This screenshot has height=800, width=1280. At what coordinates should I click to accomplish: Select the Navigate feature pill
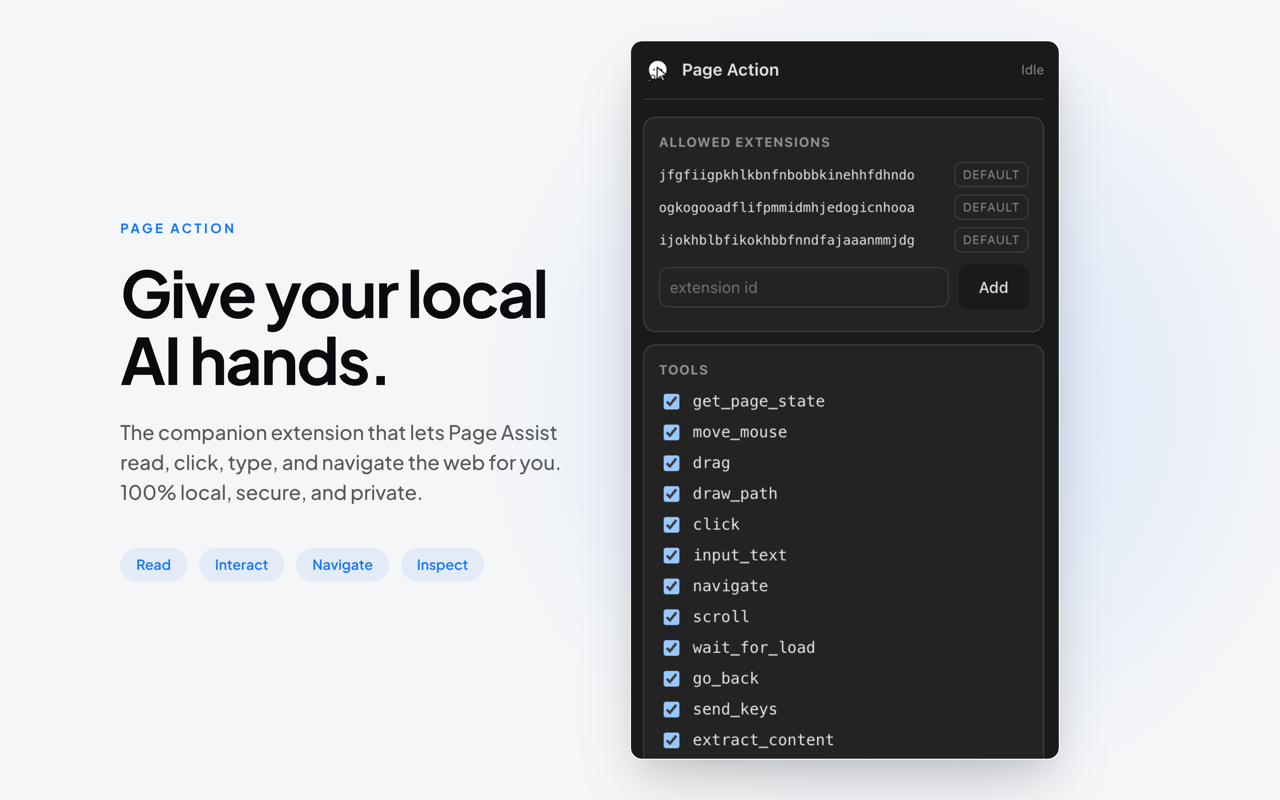pos(342,565)
